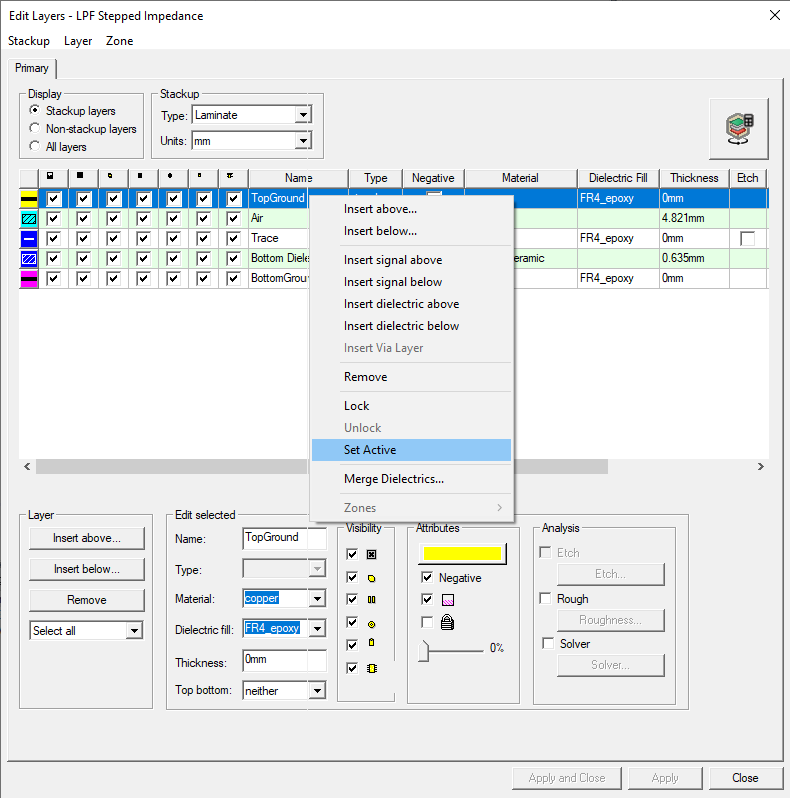Open the Type dropdown in Edit selected
The width and height of the screenshot is (790, 798).
(317, 568)
